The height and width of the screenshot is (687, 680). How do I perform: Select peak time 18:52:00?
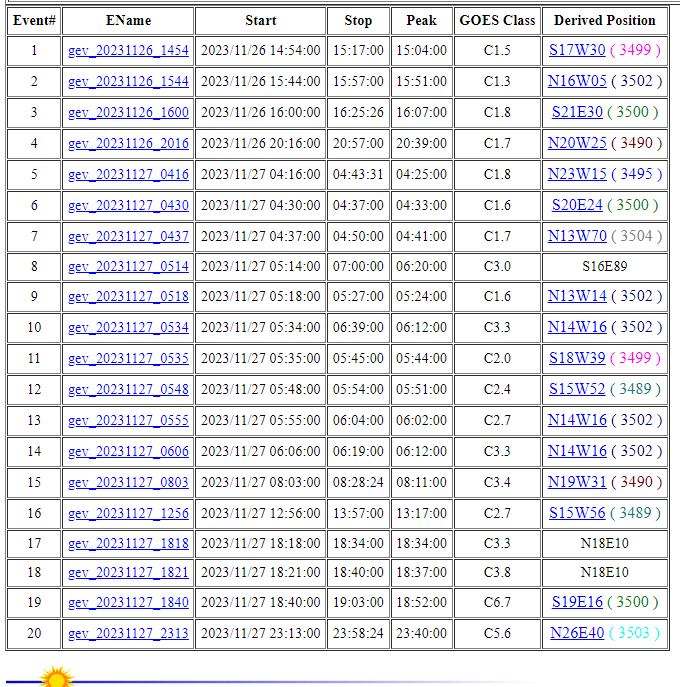(421, 603)
